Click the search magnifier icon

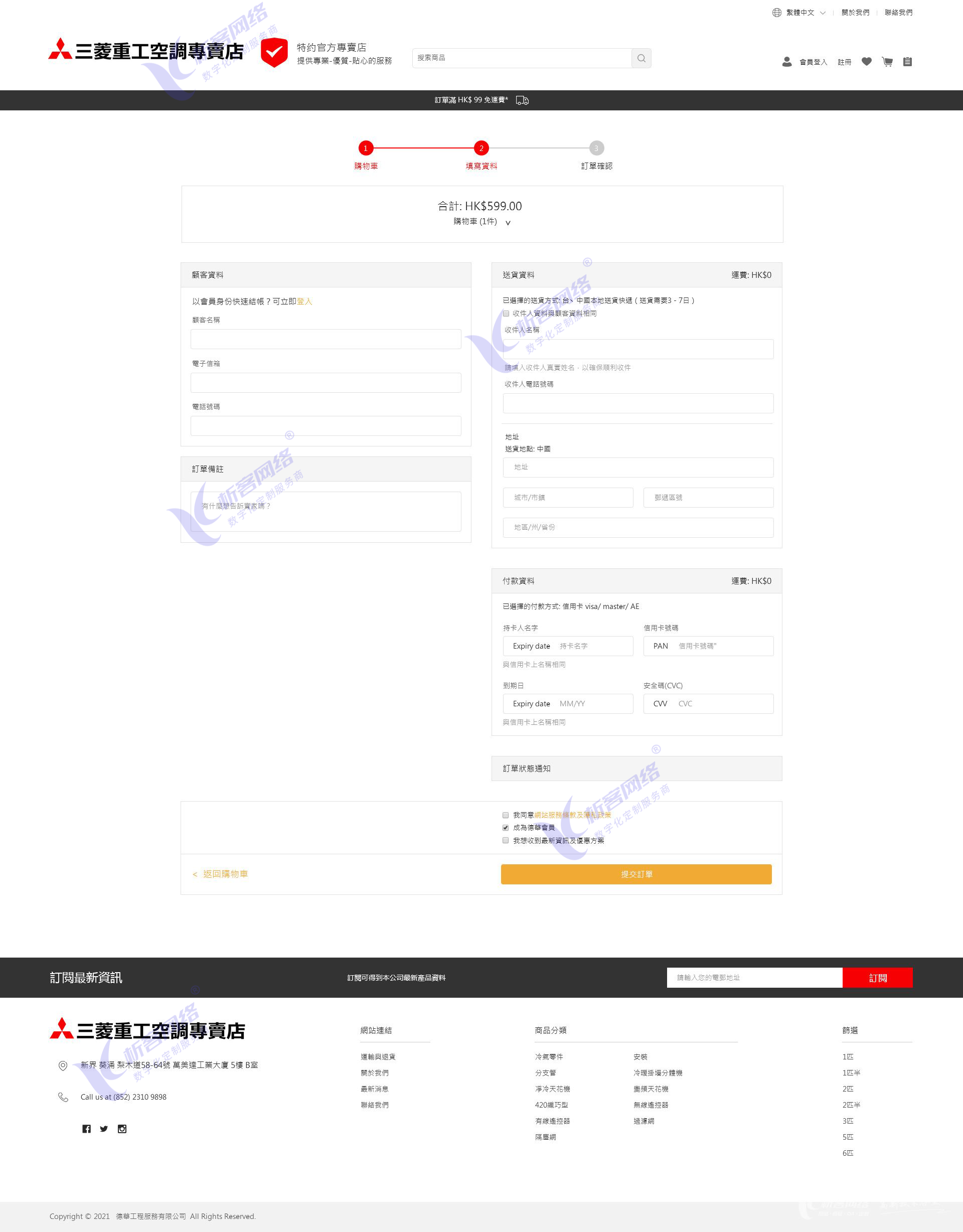click(641, 58)
